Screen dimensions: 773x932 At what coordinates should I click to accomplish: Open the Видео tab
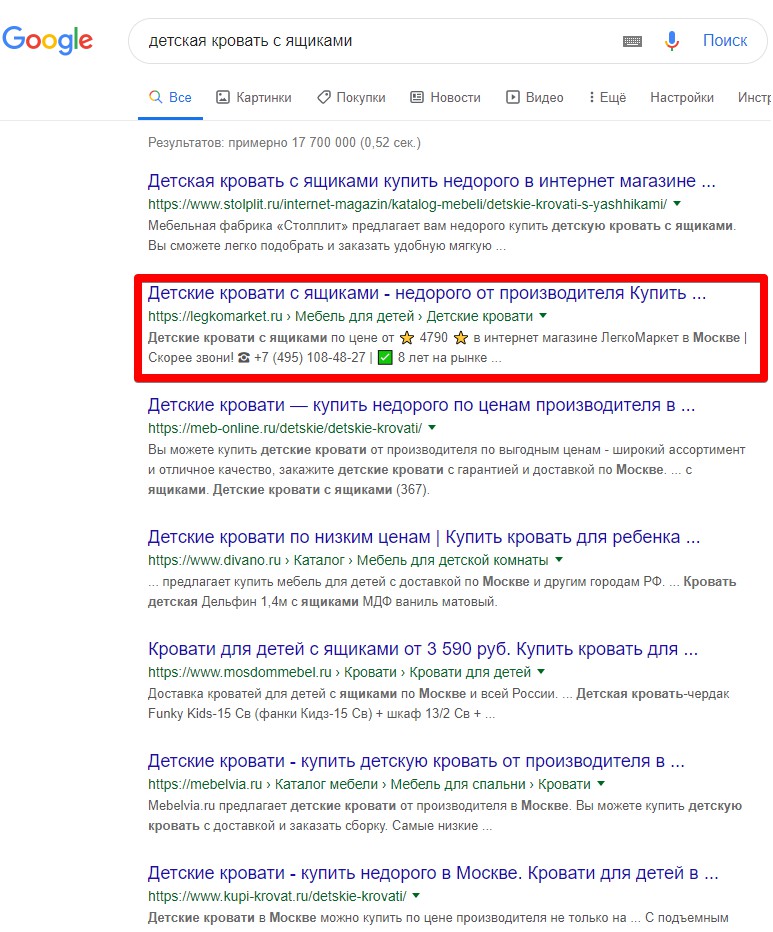tap(535, 97)
